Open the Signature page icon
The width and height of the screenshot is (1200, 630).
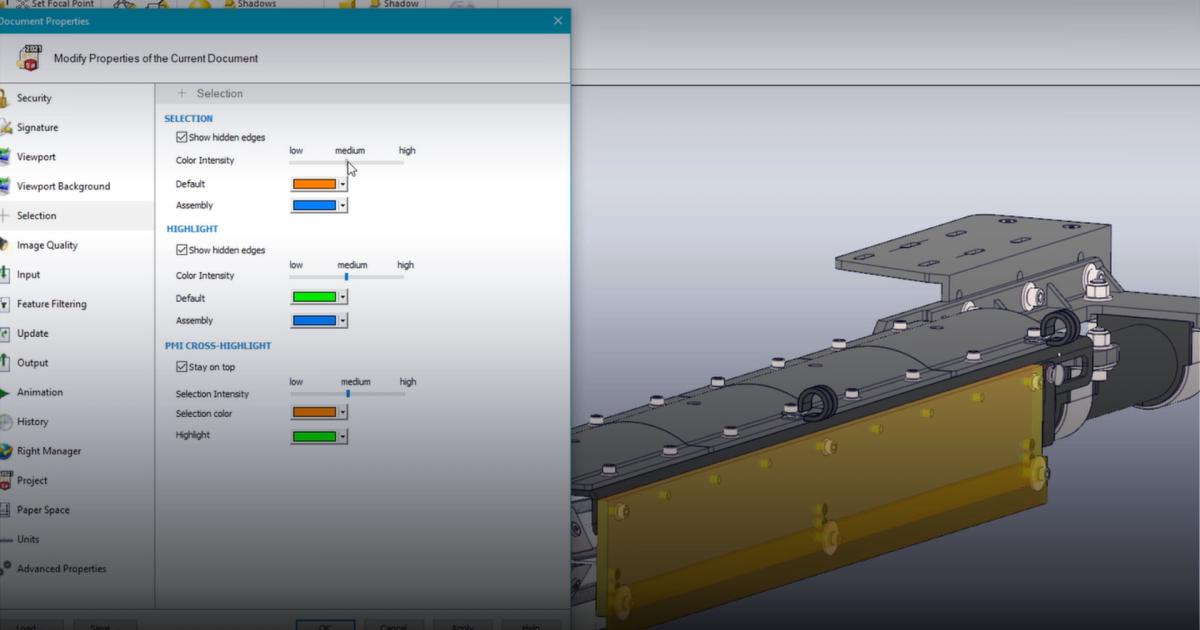click(4, 127)
